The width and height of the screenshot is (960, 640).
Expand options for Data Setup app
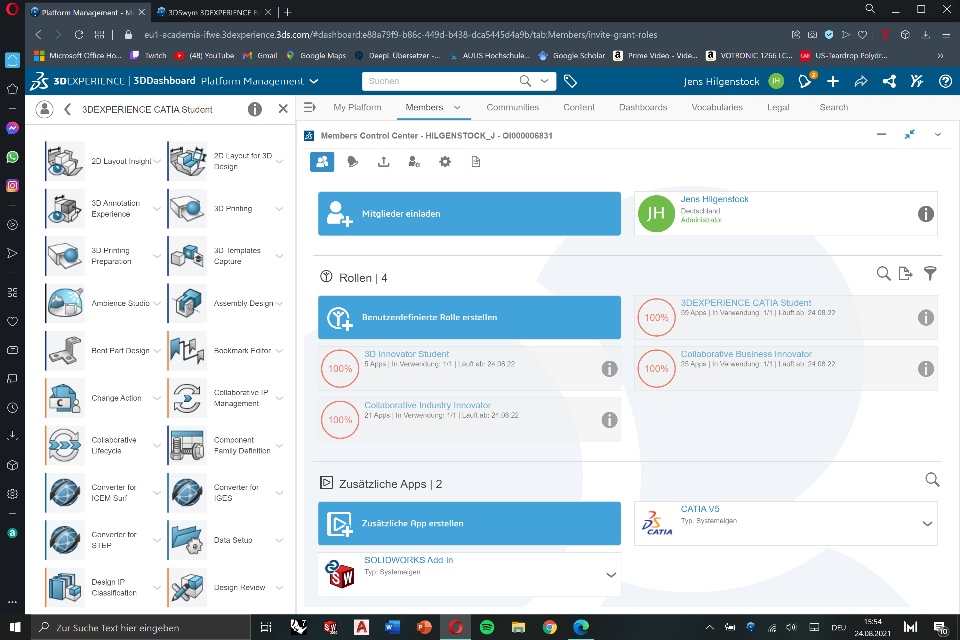click(279, 540)
